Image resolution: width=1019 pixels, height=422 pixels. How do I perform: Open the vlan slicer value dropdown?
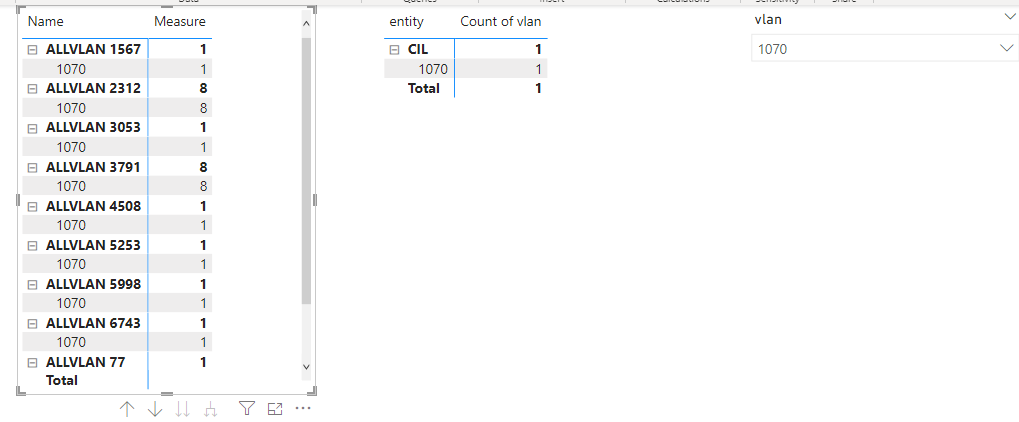point(1007,48)
